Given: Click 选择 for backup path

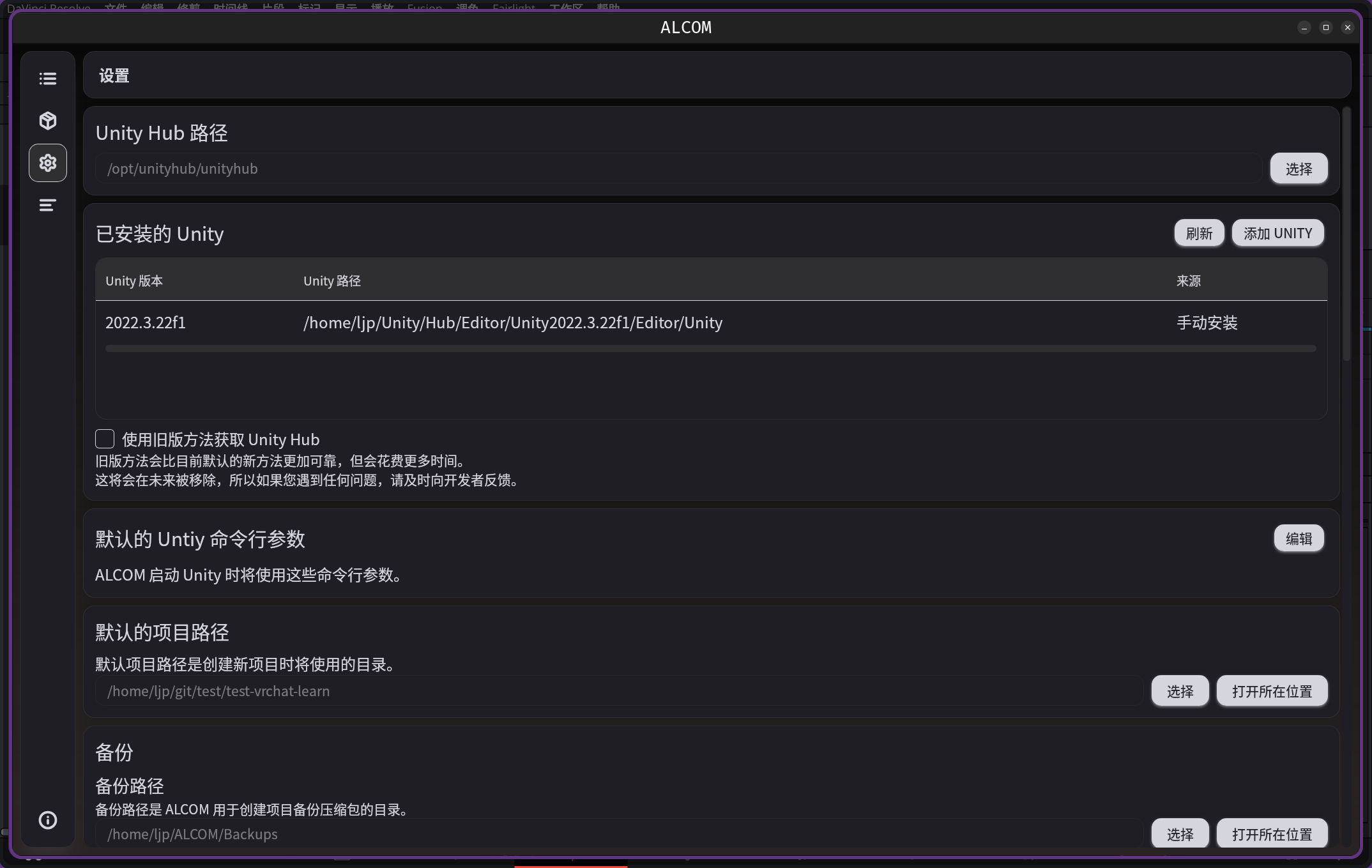Looking at the screenshot, I should tap(1180, 834).
